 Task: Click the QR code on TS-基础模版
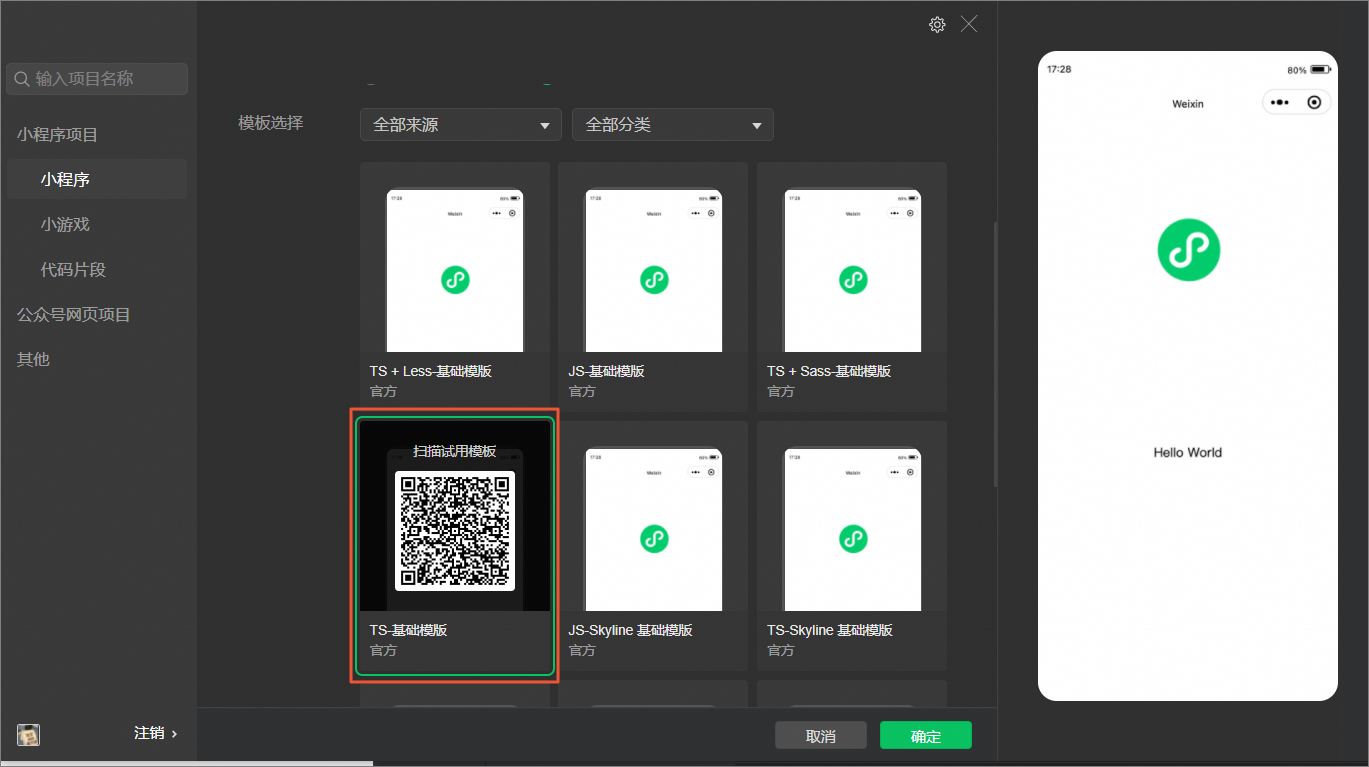pyautogui.click(x=455, y=531)
